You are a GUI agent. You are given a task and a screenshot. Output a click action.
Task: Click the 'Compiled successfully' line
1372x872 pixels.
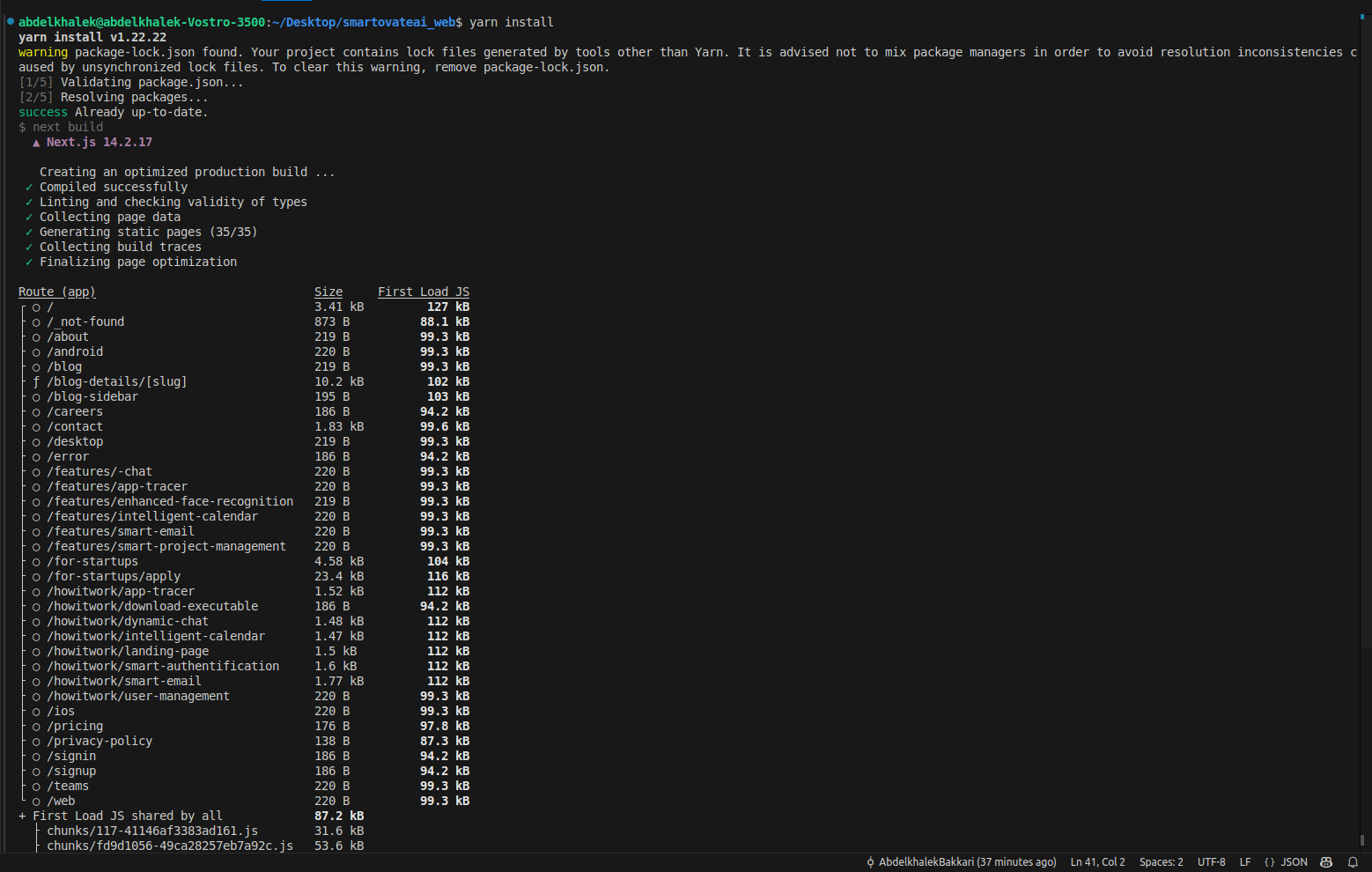[x=114, y=187]
